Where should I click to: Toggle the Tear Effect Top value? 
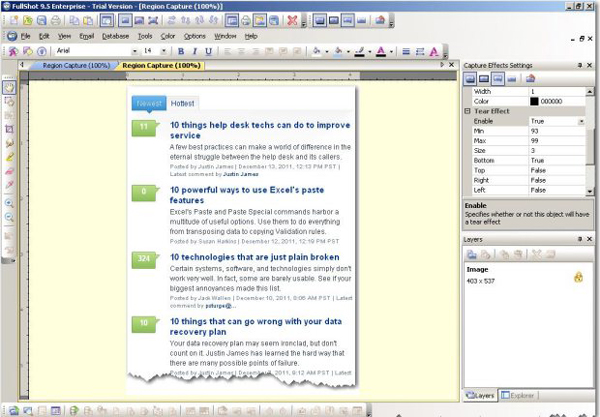pyautogui.click(x=556, y=170)
